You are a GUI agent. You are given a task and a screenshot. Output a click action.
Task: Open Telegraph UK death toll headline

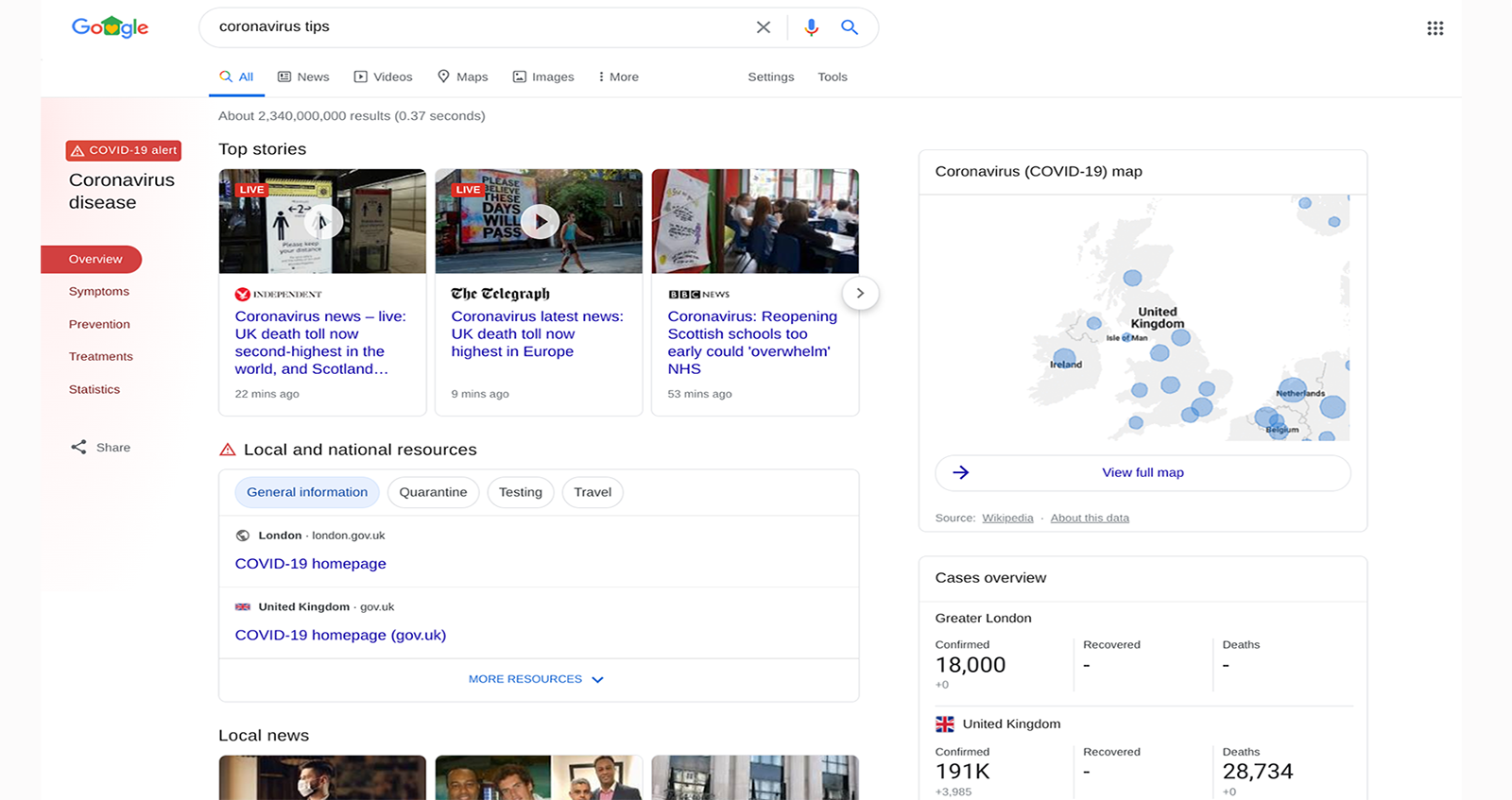[537, 334]
